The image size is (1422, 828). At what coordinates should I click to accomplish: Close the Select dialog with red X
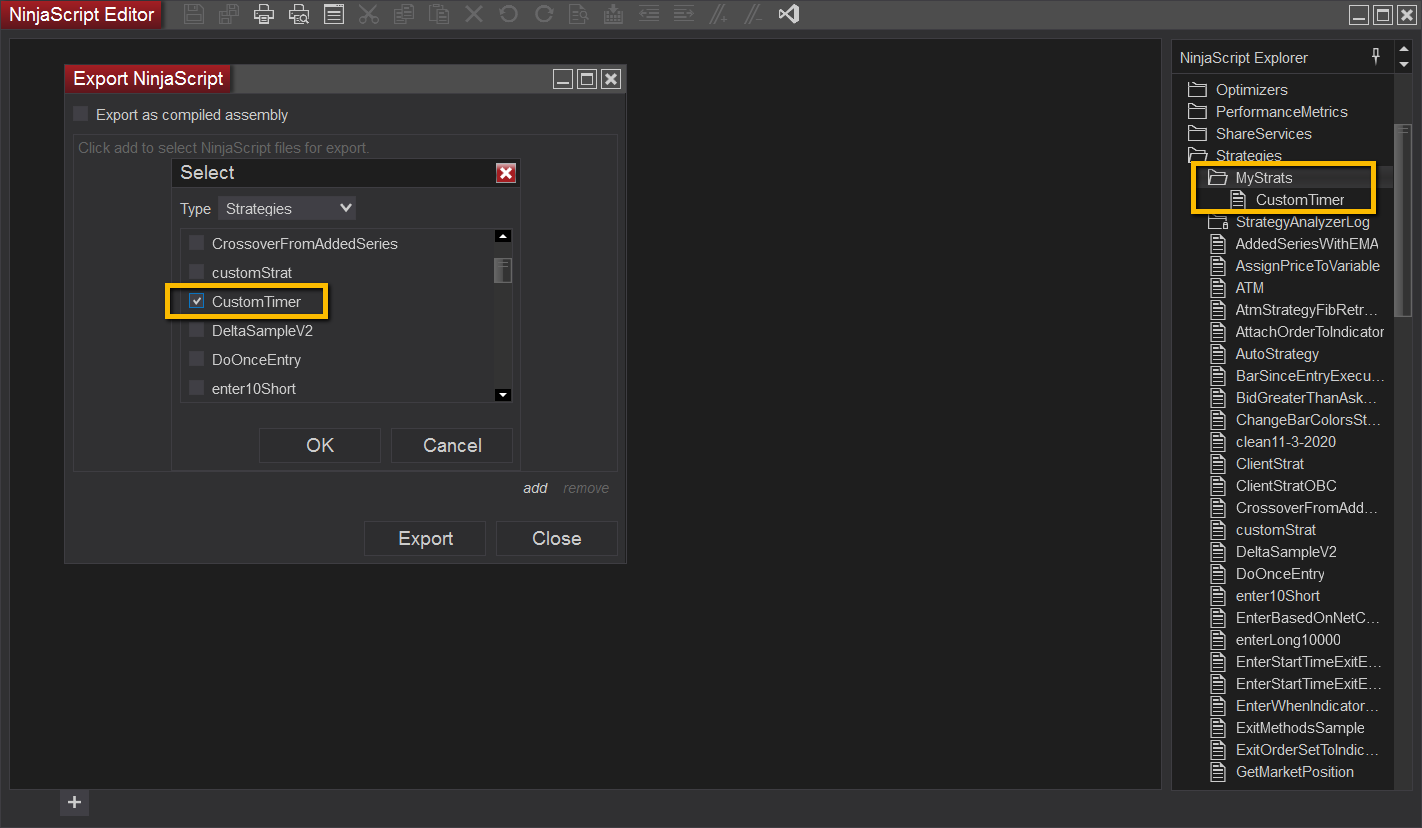click(506, 173)
